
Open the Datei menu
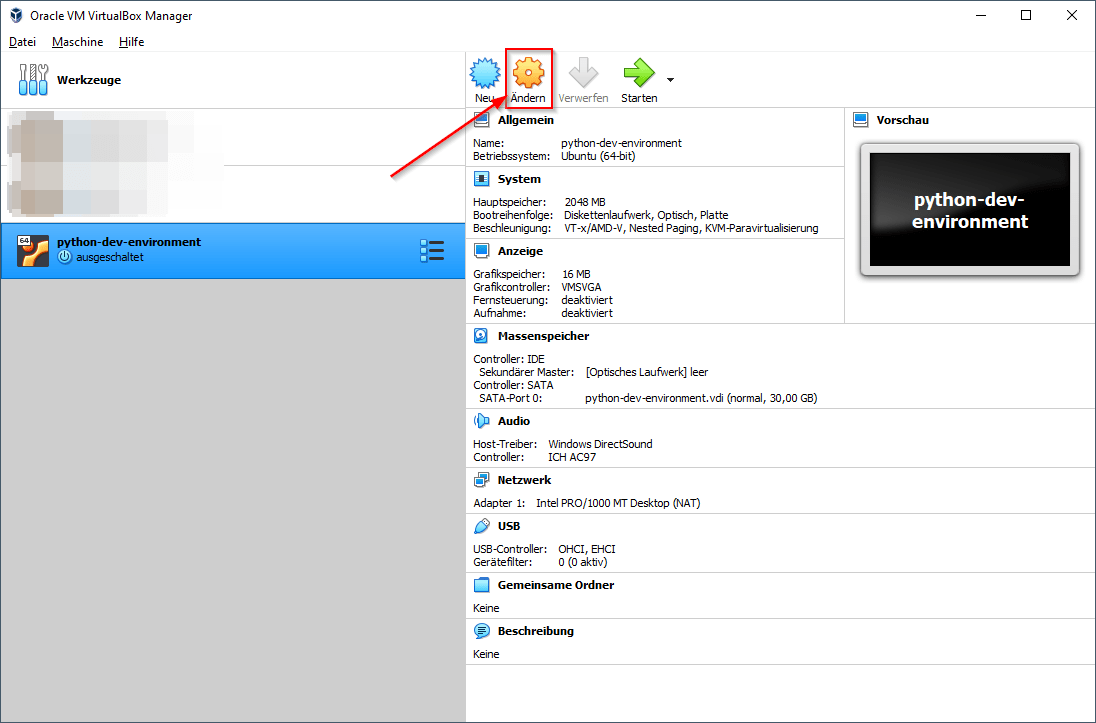point(22,41)
